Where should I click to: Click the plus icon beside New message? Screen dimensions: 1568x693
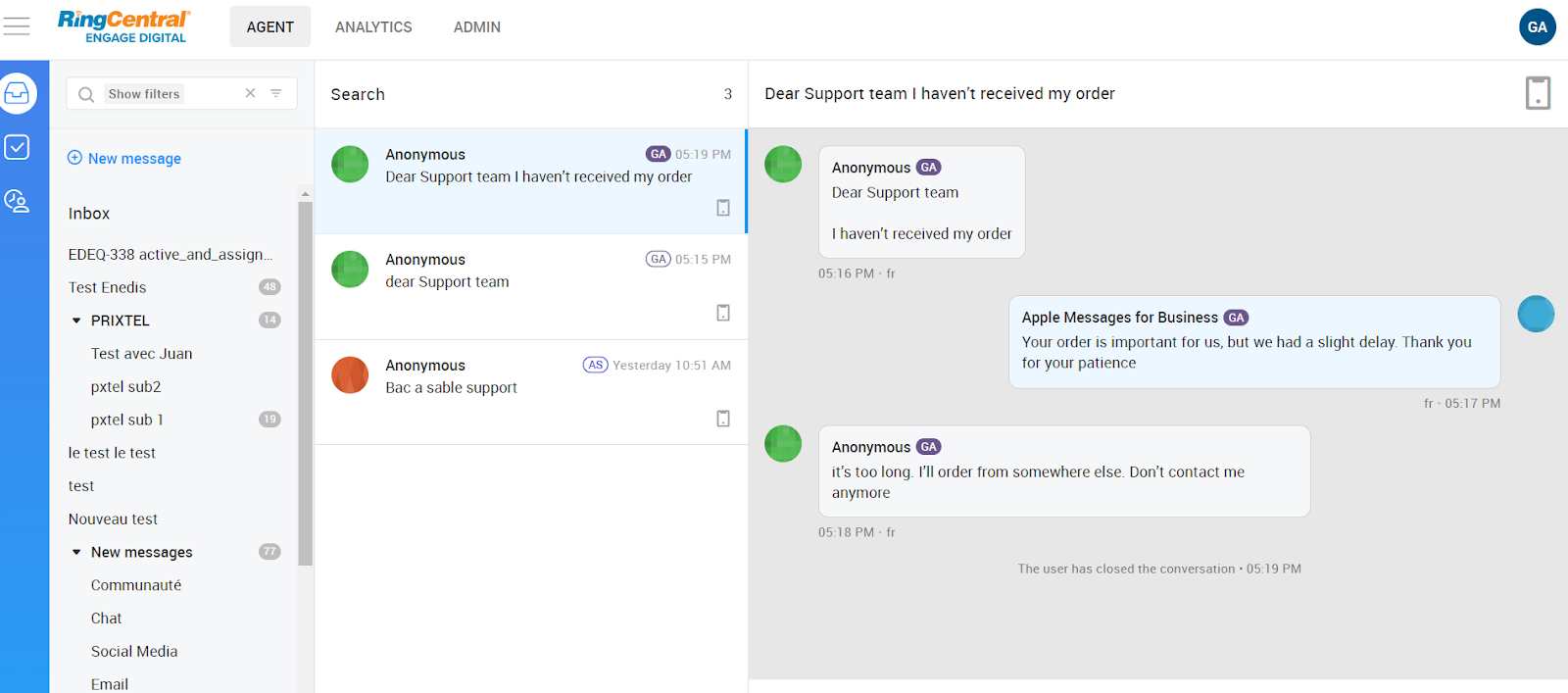[74, 158]
